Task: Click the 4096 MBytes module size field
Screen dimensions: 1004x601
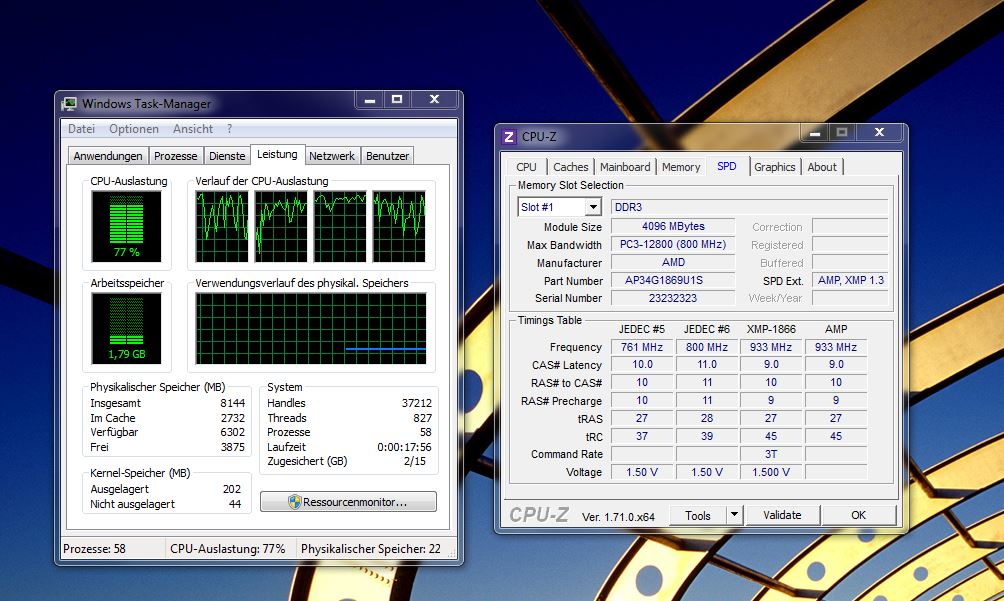Action: click(673, 227)
